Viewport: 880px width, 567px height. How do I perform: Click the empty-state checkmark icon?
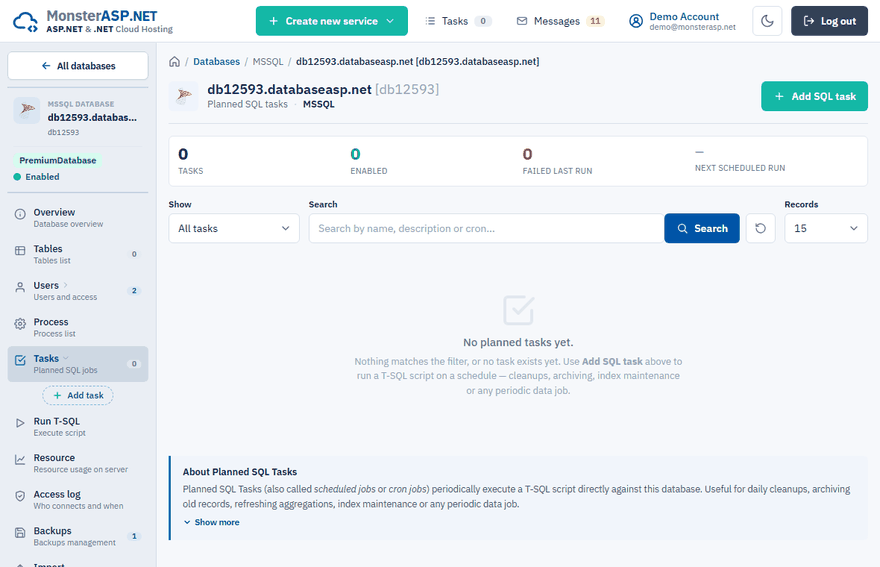(x=519, y=310)
